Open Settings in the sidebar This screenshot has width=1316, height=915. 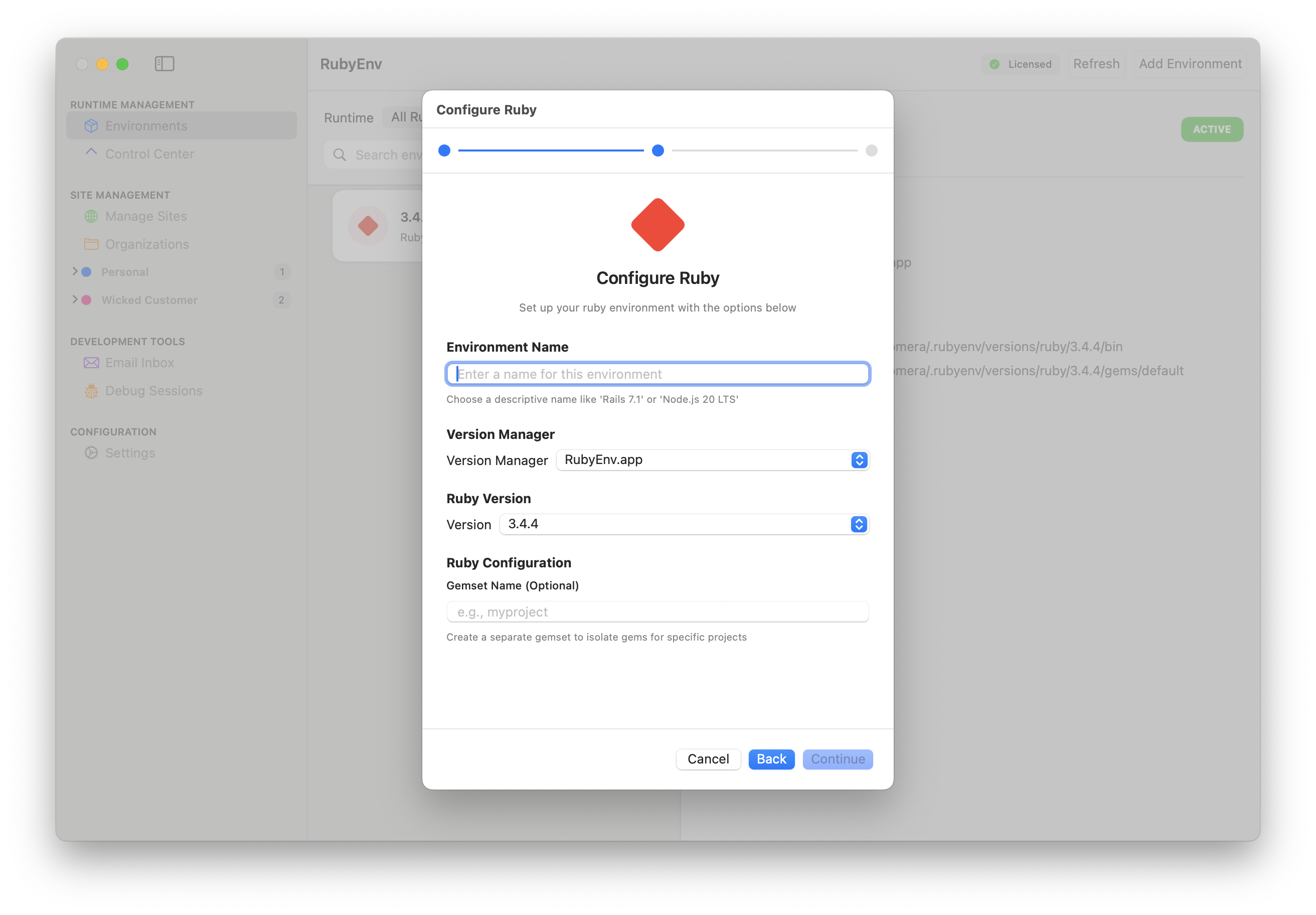pyautogui.click(x=182, y=453)
